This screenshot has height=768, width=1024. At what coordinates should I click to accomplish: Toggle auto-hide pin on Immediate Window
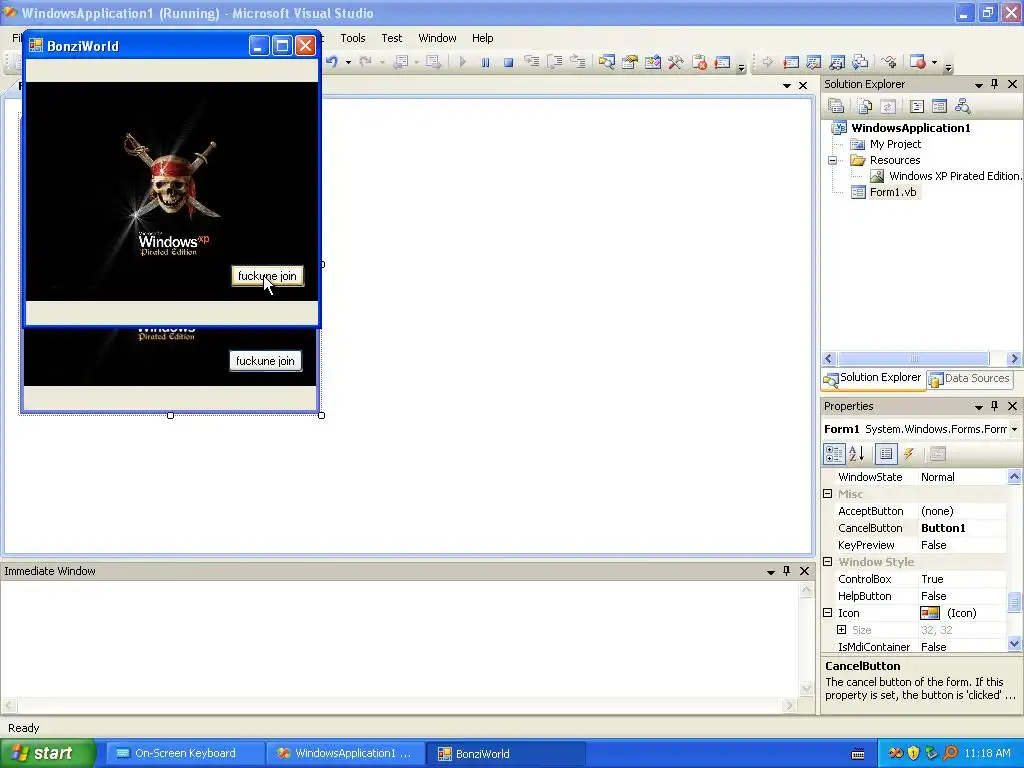click(786, 571)
